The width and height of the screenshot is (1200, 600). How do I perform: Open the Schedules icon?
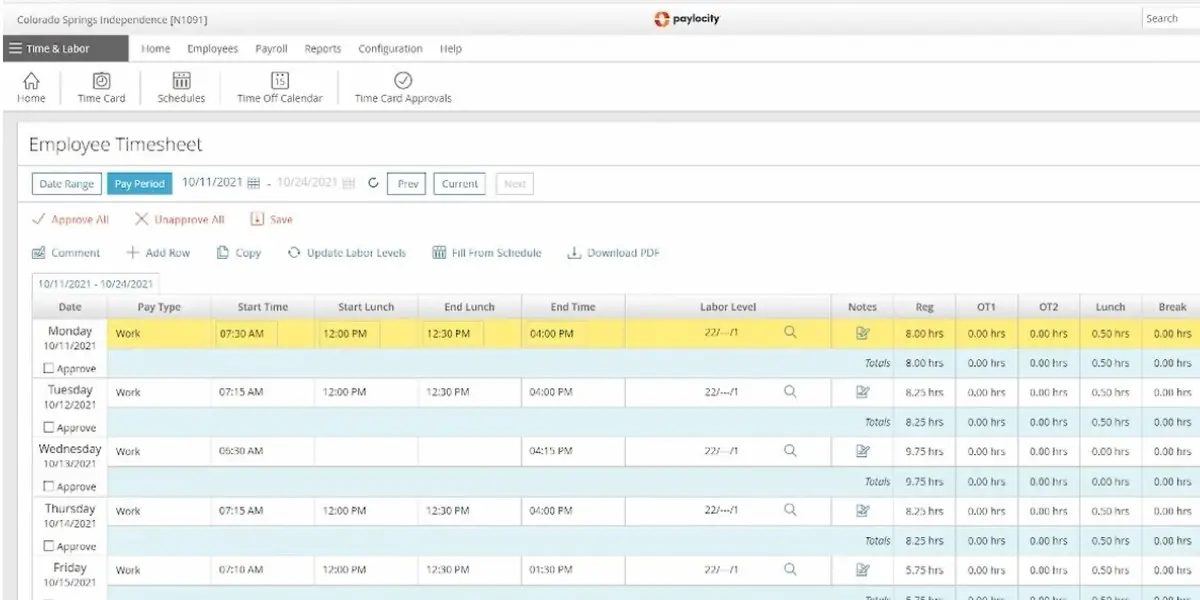(181, 81)
